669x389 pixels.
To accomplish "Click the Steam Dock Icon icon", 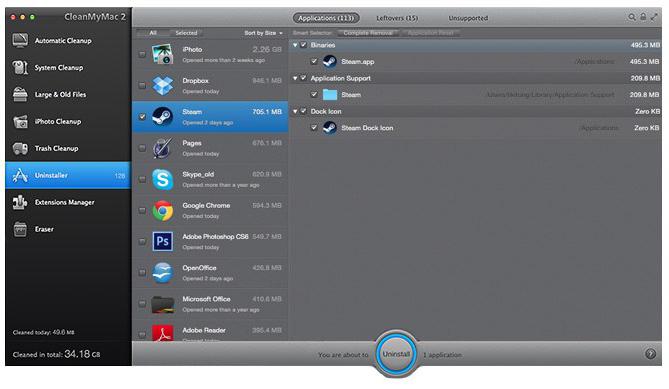I will click(x=329, y=128).
